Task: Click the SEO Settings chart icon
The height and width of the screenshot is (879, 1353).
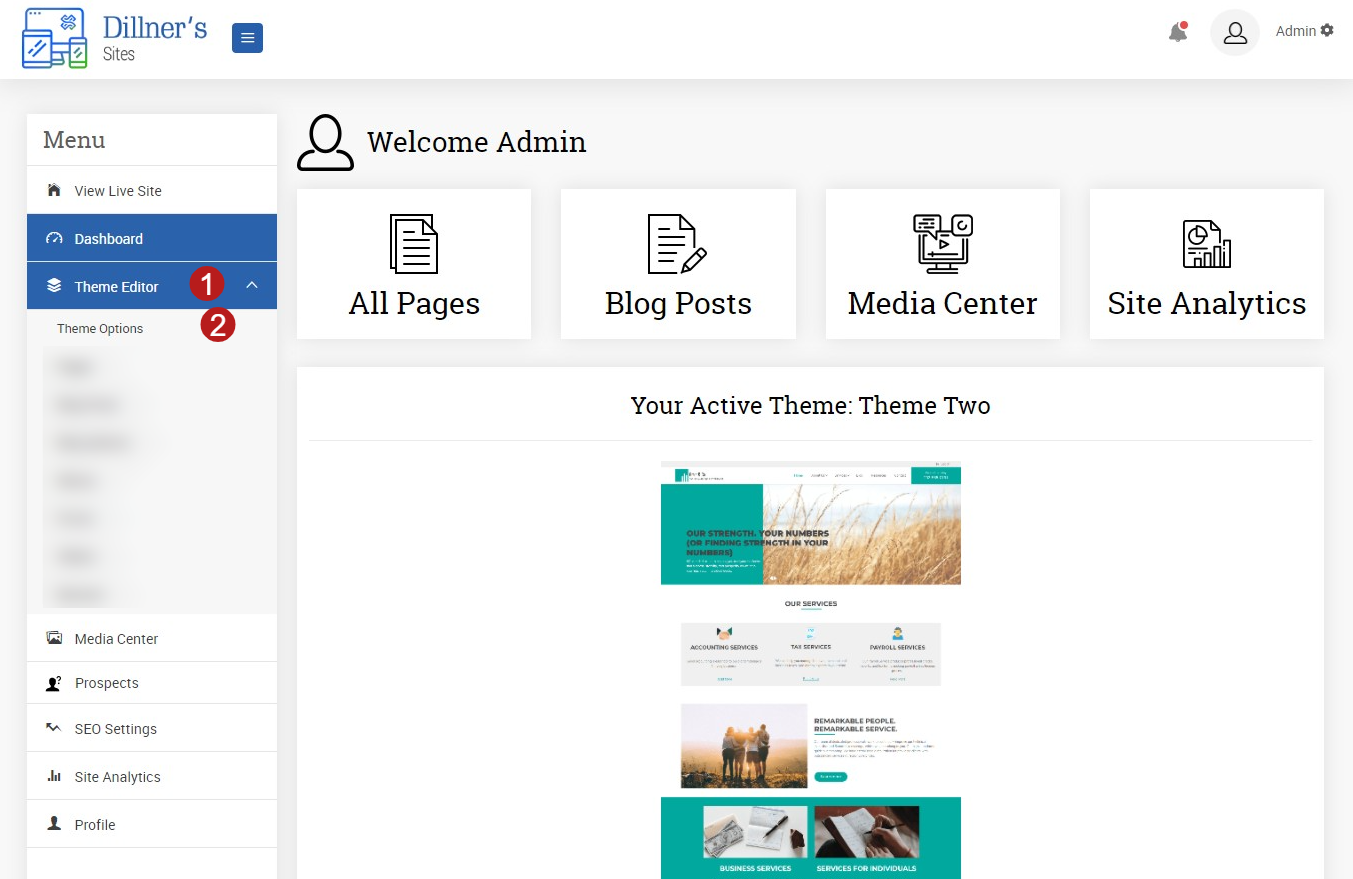Action: tap(54, 728)
